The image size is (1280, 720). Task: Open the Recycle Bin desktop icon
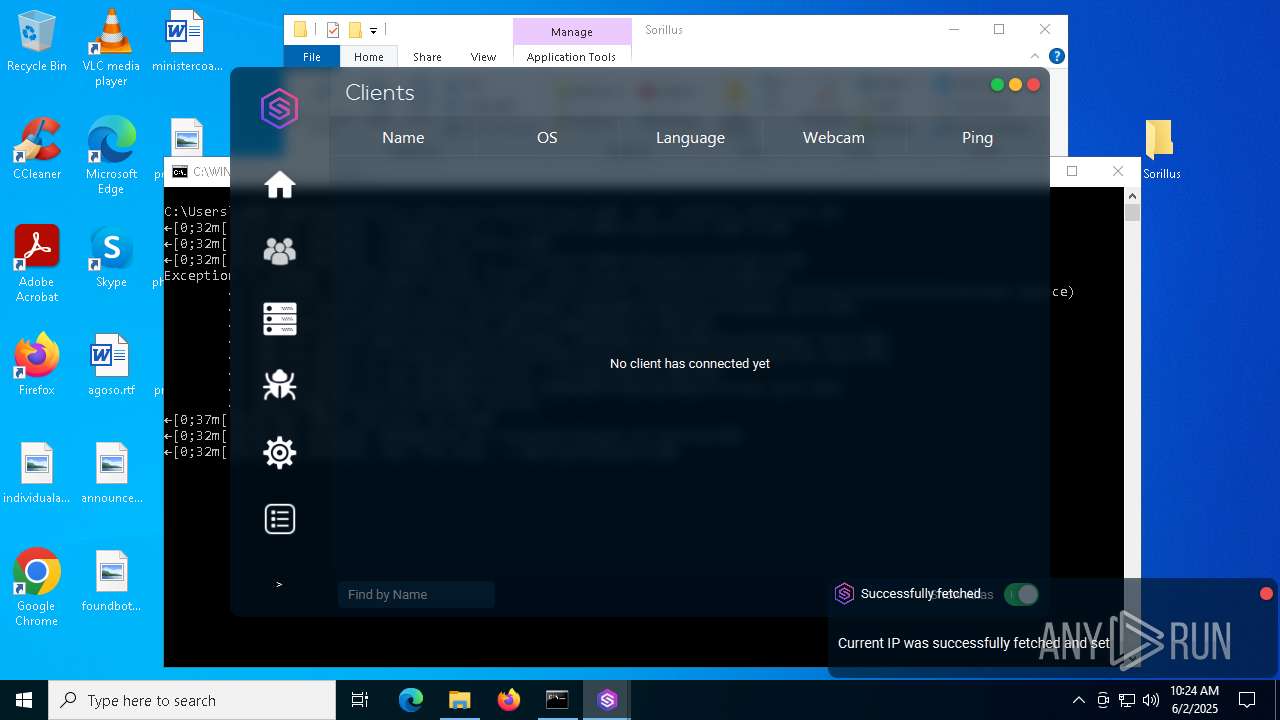(37, 42)
